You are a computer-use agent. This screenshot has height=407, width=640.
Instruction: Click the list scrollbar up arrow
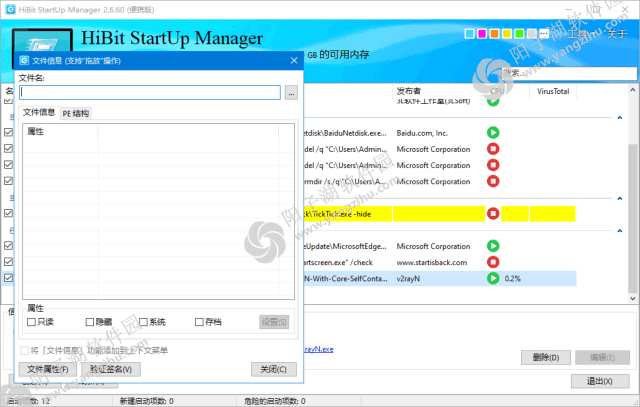tap(632, 89)
